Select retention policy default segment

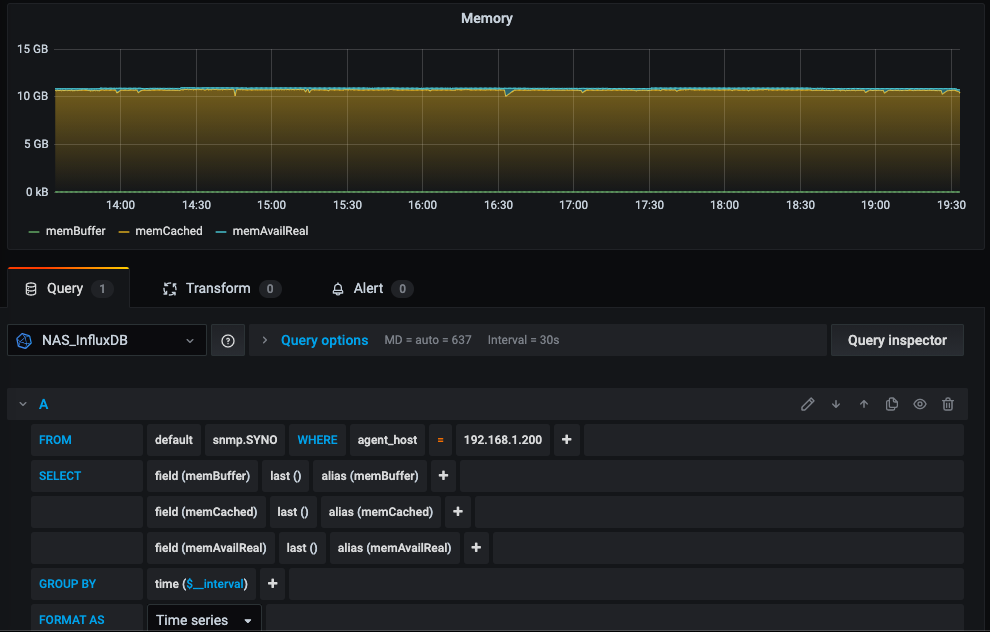click(174, 440)
